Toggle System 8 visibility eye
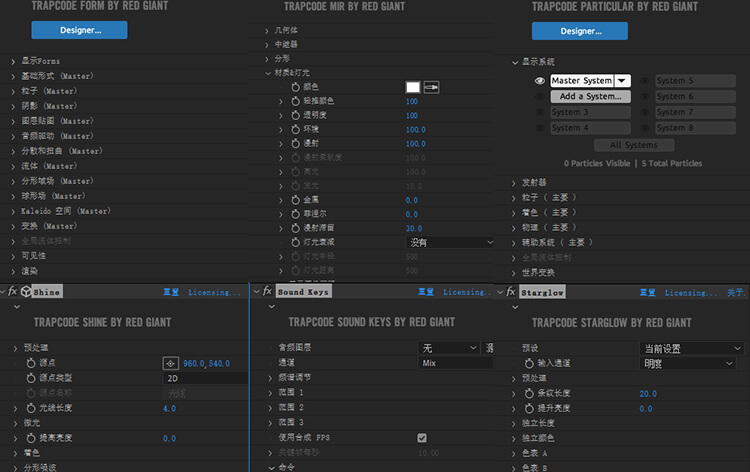 point(645,128)
